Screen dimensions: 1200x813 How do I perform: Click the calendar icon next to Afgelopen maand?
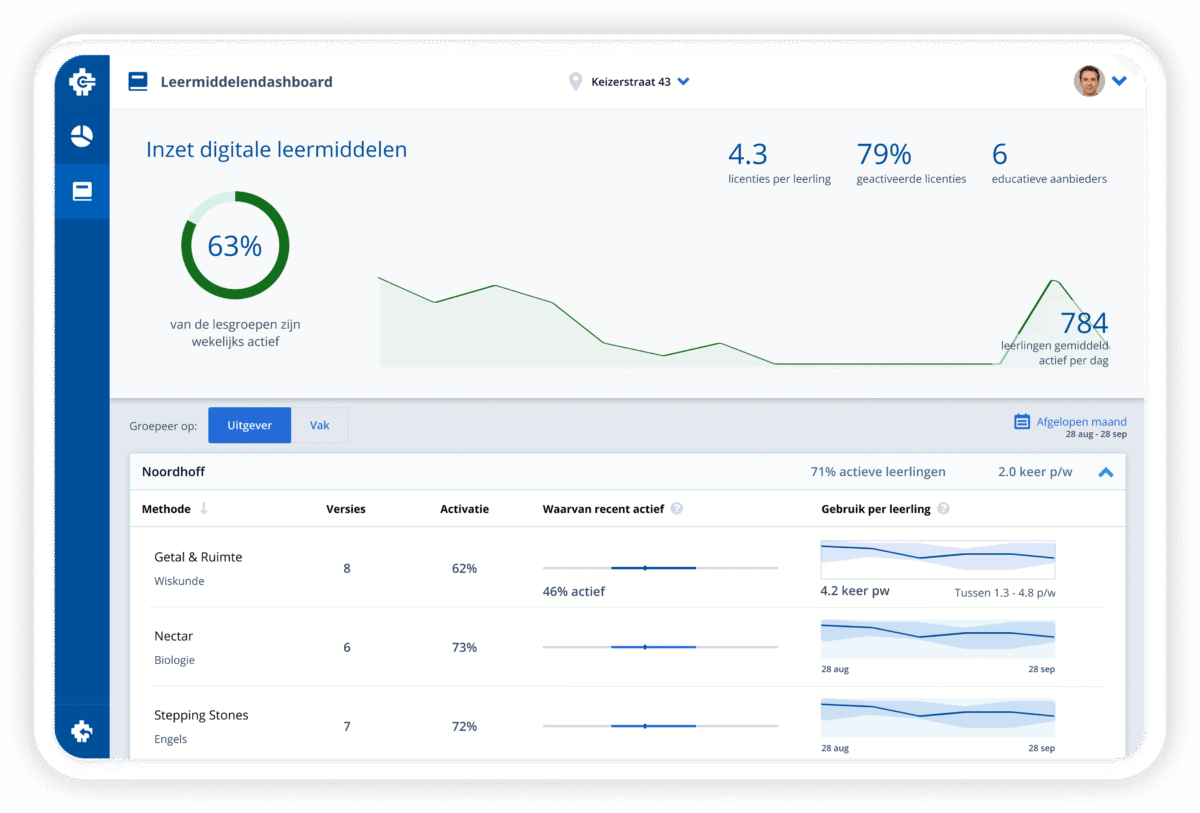pyautogui.click(x=1022, y=422)
